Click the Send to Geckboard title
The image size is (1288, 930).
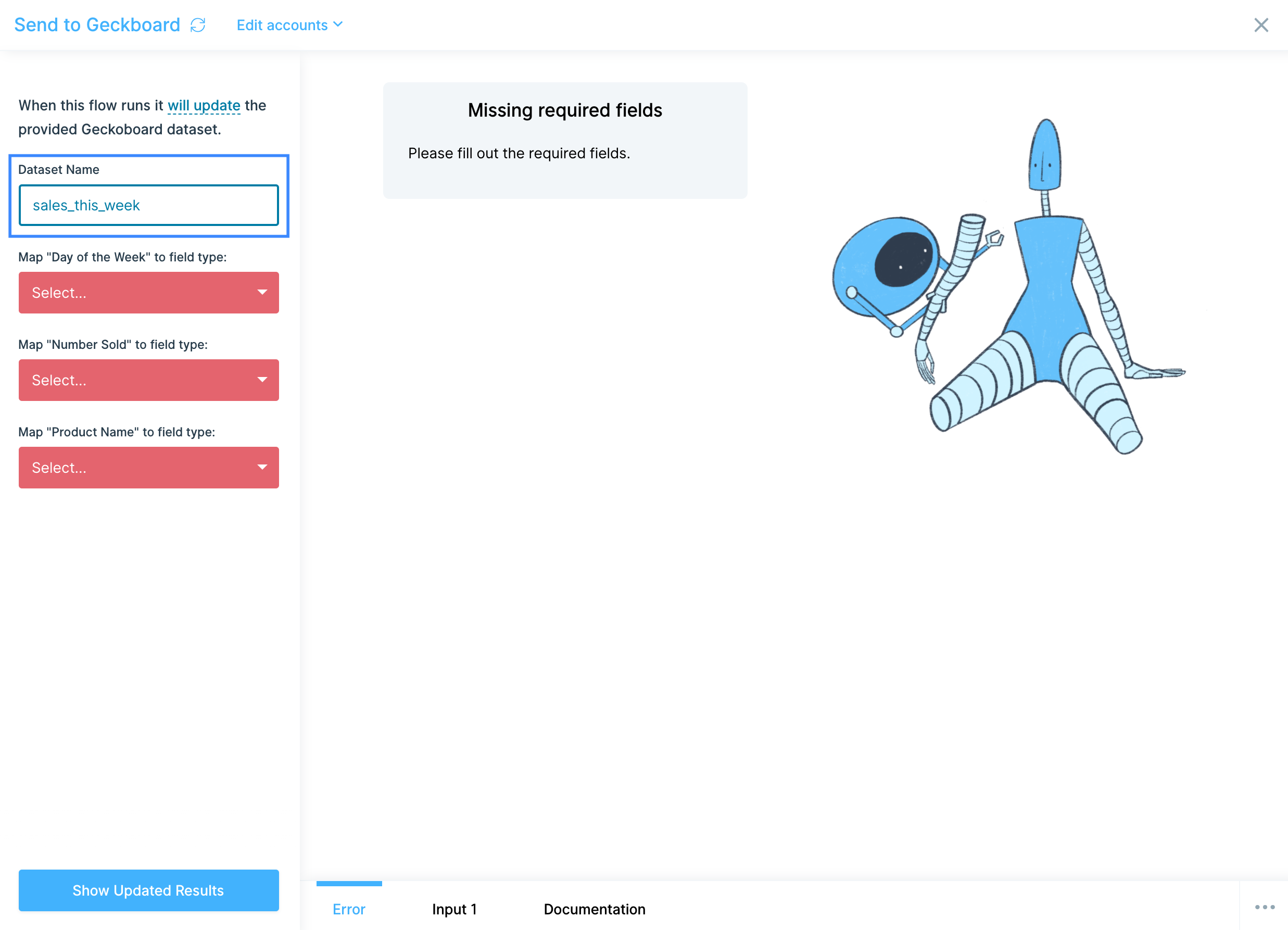tap(97, 25)
